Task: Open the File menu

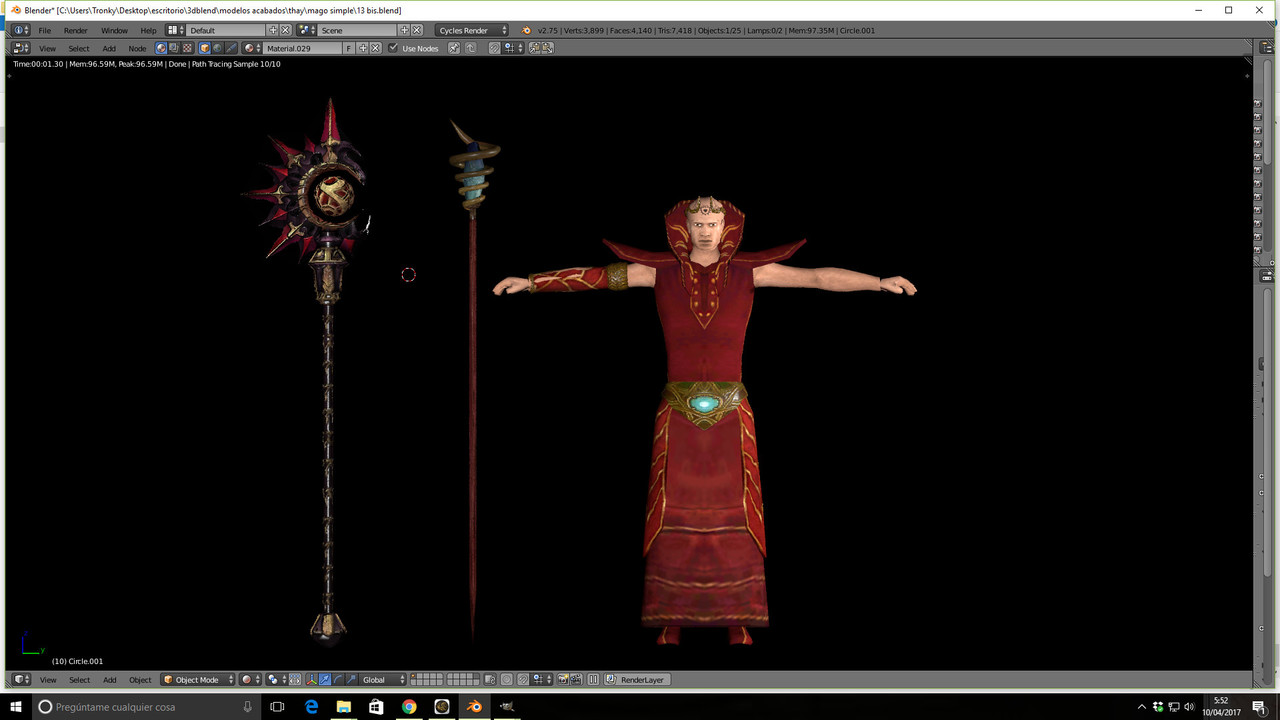Action: 45,30
